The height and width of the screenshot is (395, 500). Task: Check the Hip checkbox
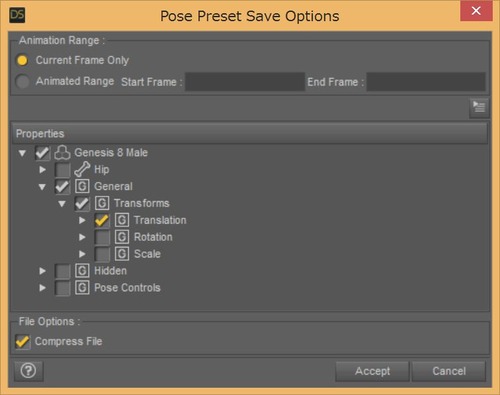click(62, 170)
